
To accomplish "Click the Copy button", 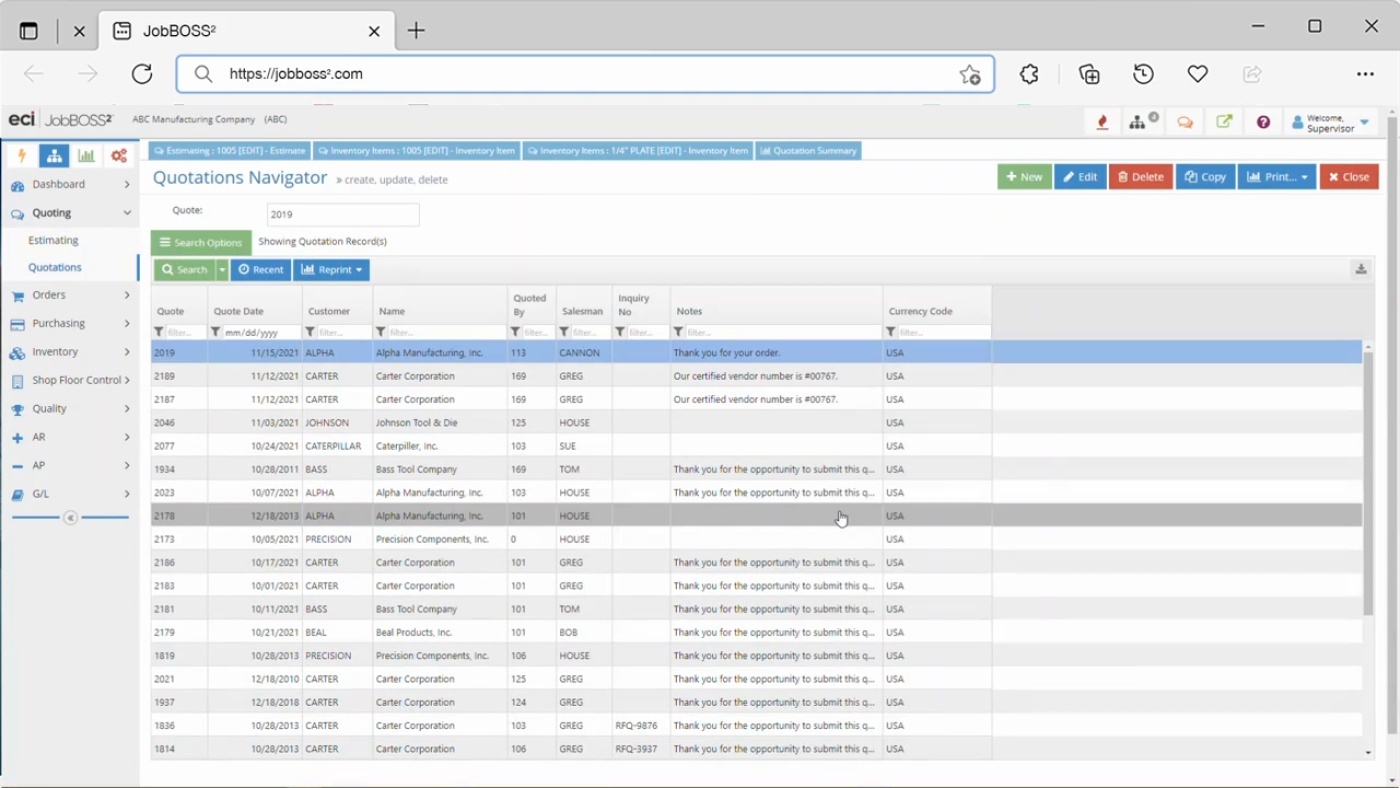I will [1205, 177].
